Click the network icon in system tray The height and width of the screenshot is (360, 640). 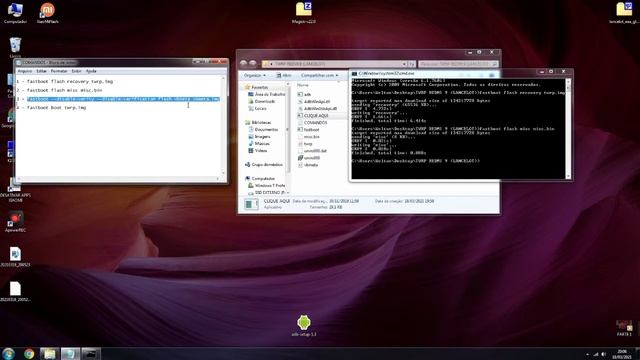[x=596, y=354]
